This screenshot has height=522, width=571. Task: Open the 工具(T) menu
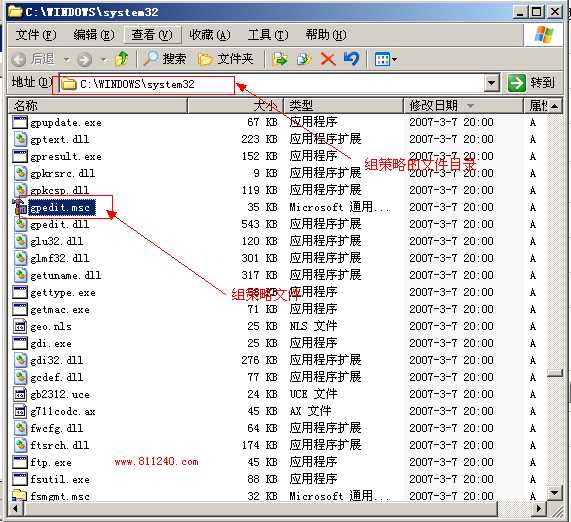268,35
